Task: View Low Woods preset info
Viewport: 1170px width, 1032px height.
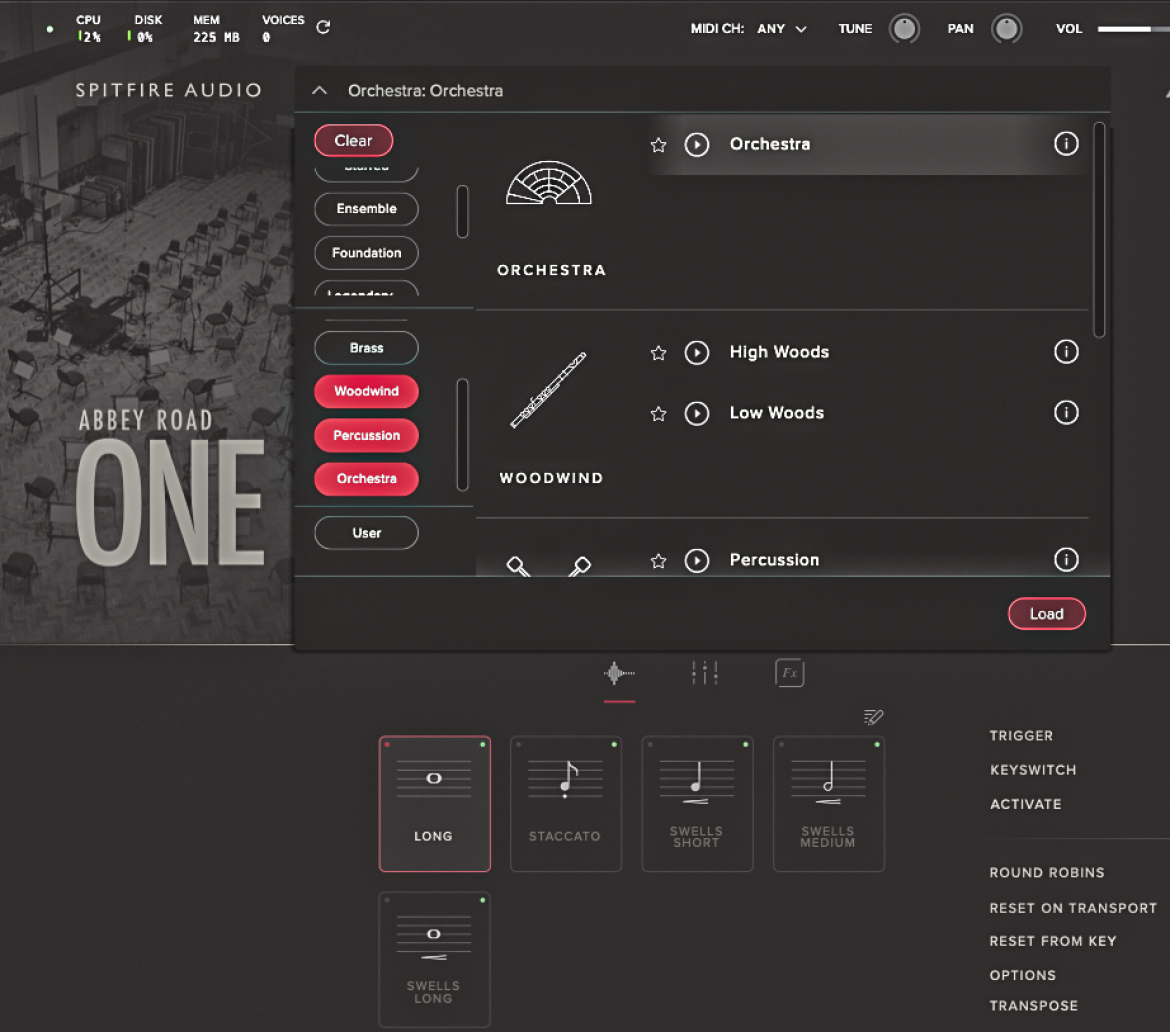Action: point(1066,412)
